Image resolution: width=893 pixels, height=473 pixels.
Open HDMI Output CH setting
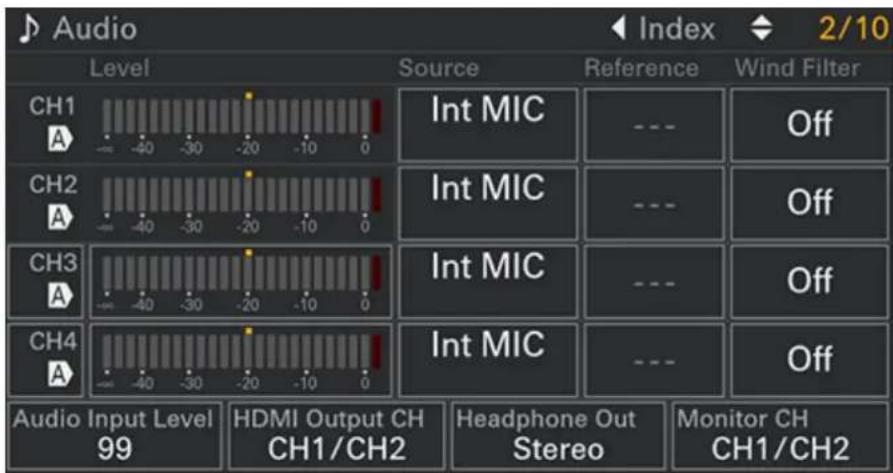click(337, 435)
